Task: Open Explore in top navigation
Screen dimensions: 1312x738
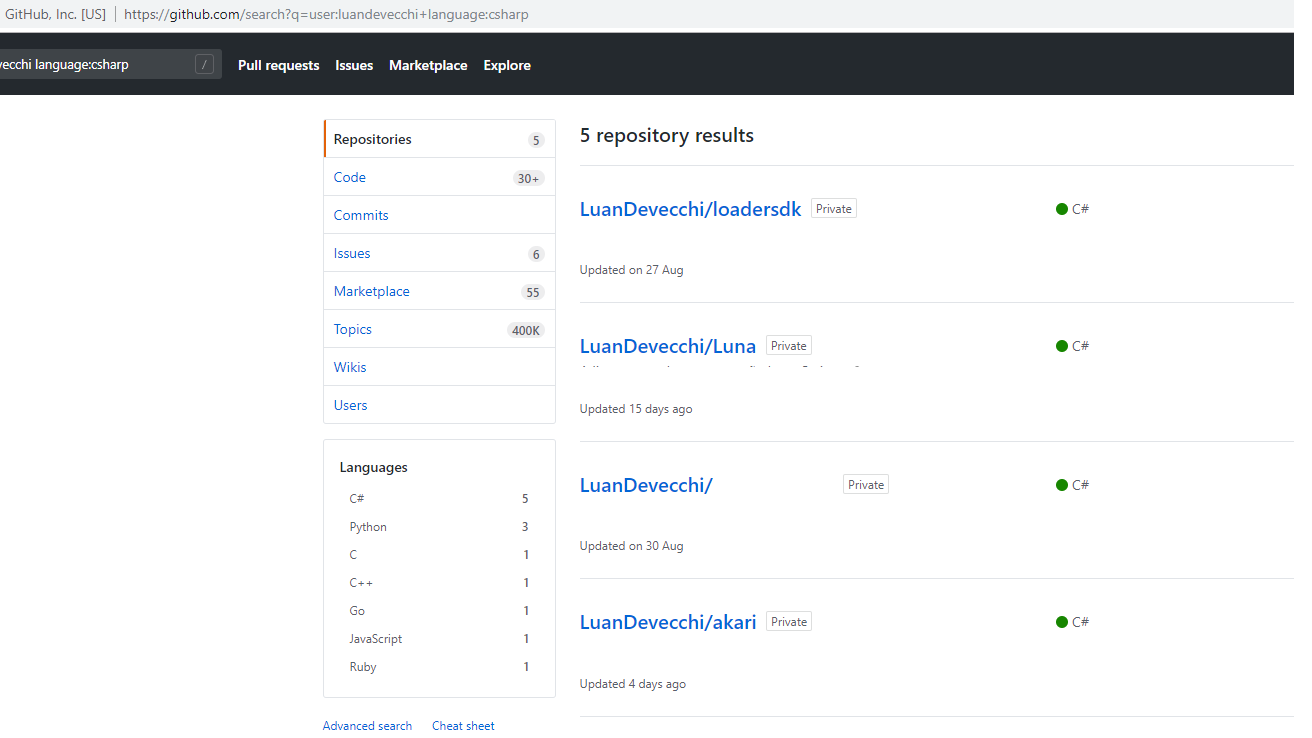Action: 507,65
